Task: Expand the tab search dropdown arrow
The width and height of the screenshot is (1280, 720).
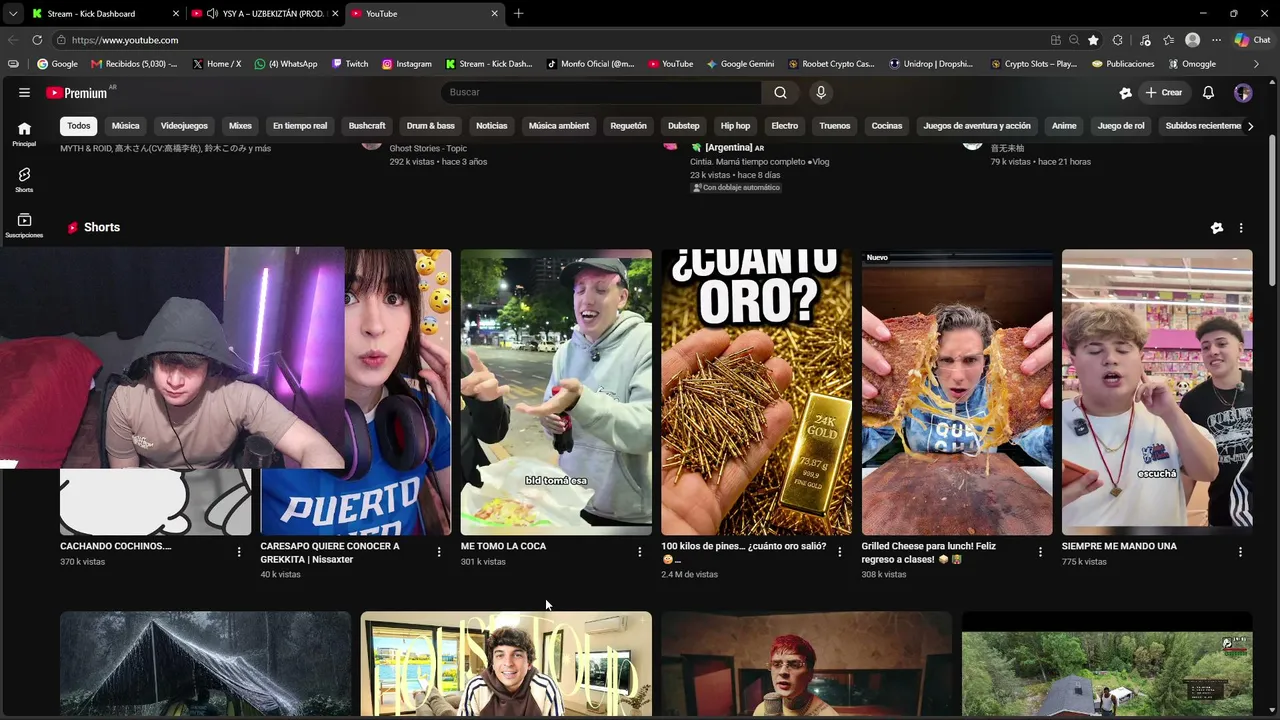Action: coord(12,13)
